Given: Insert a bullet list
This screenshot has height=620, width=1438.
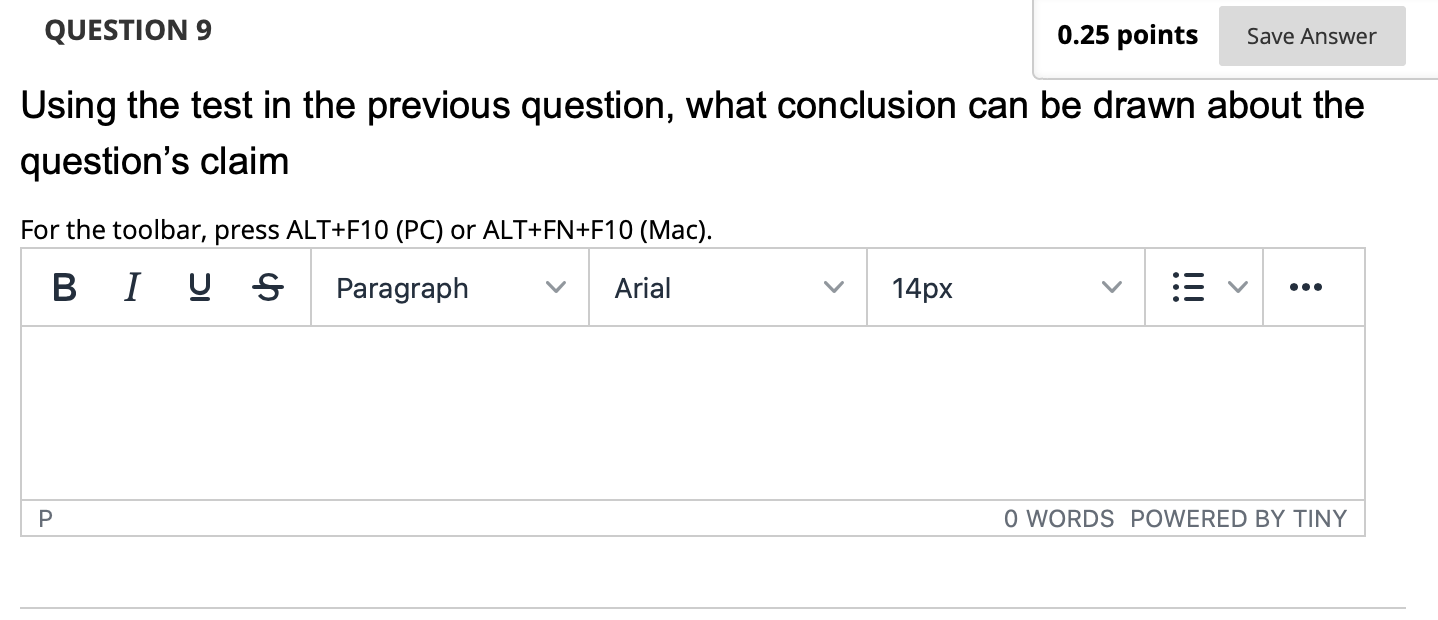Looking at the screenshot, I should (1185, 288).
